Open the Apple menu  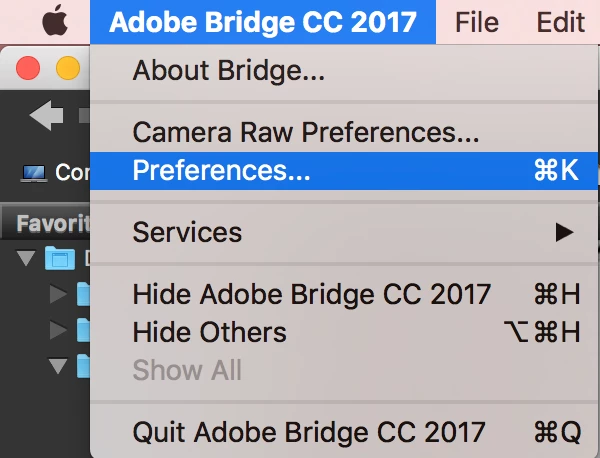(56, 20)
